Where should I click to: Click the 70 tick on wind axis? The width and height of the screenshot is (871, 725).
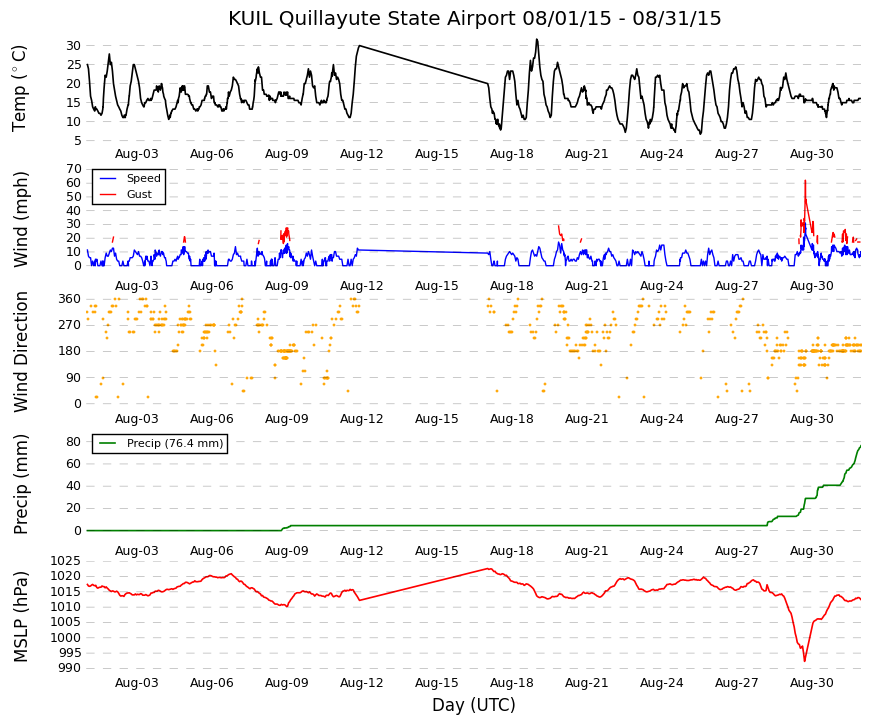click(x=74, y=169)
